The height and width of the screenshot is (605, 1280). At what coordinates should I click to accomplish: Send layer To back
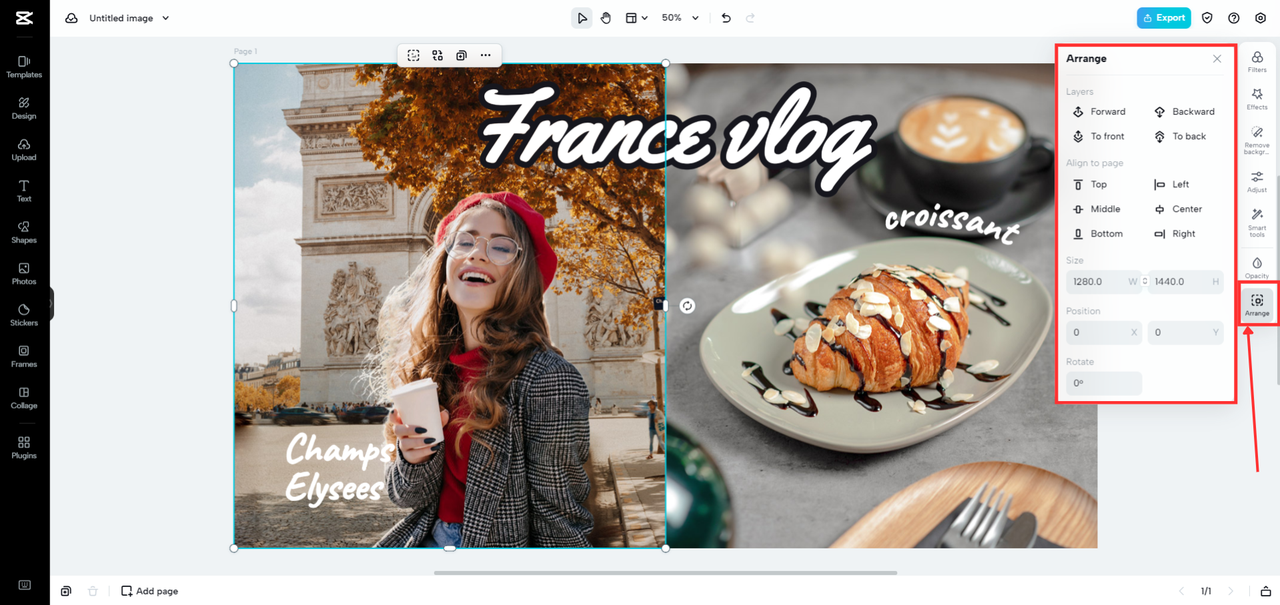[1180, 136]
